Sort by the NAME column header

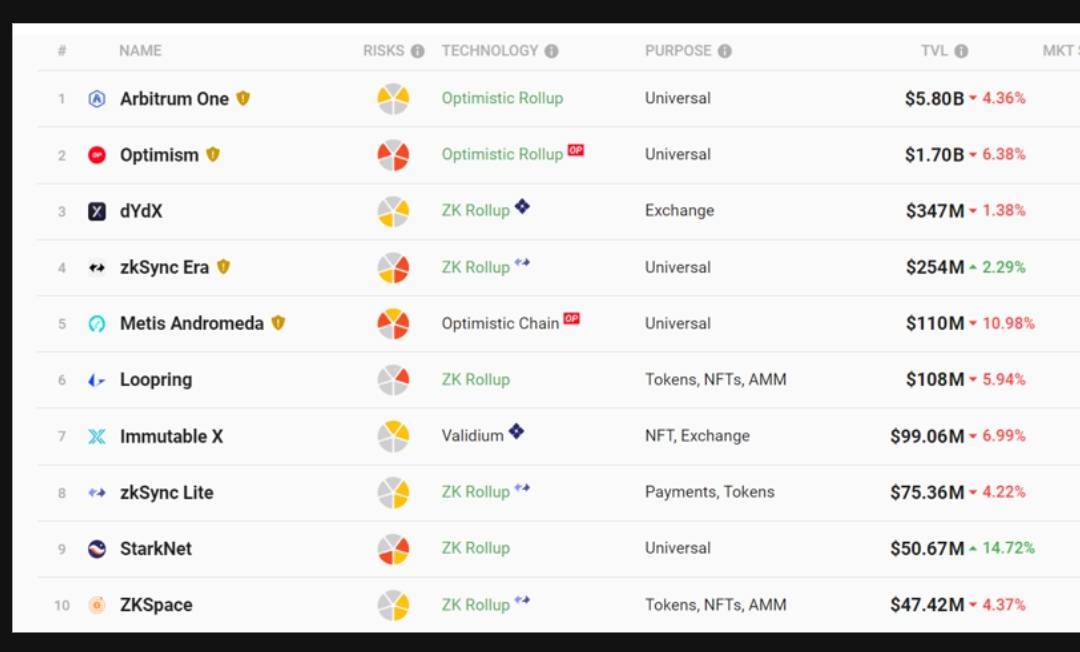(141, 51)
